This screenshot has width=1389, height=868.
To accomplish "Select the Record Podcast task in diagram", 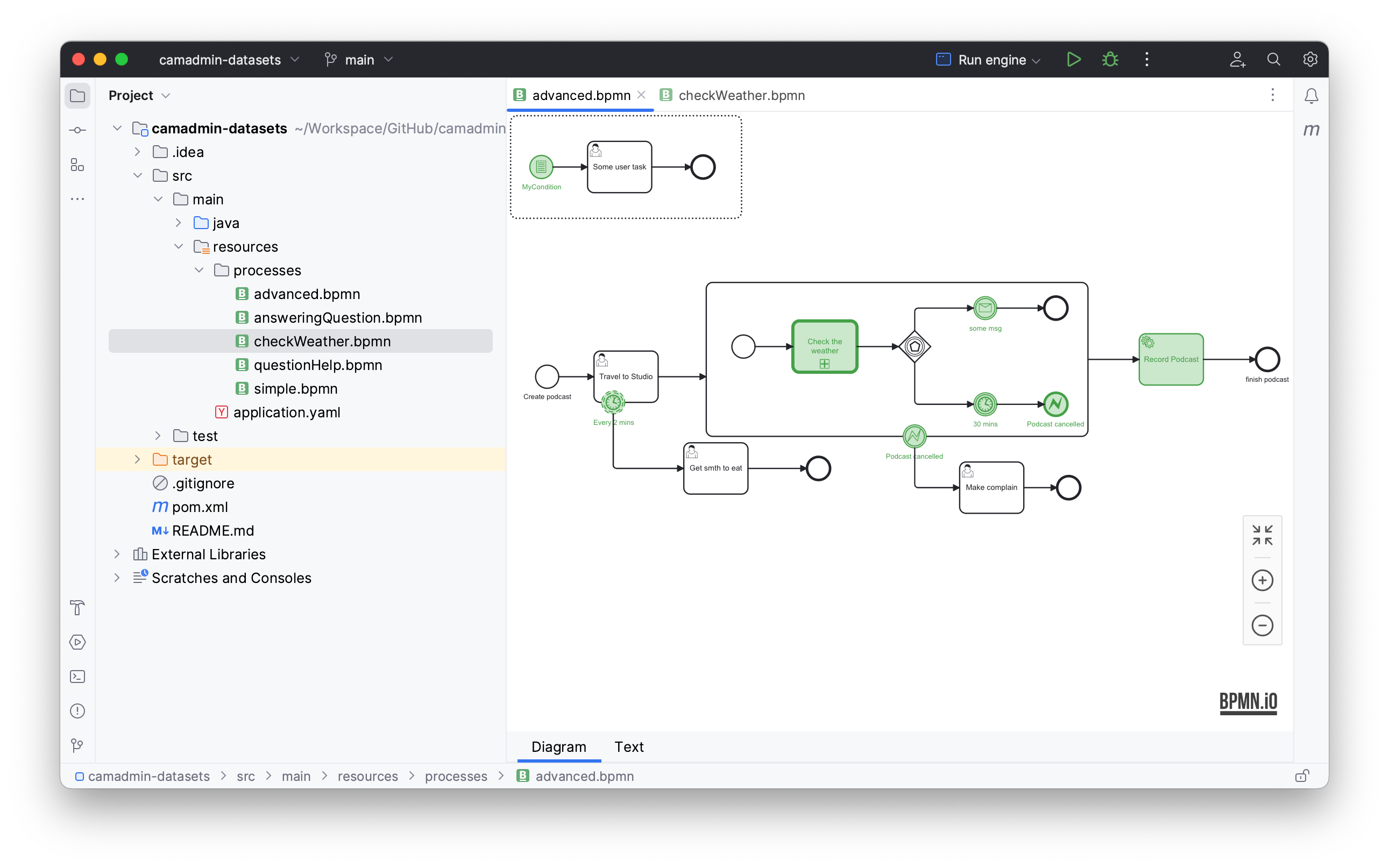I will 1171,360.
